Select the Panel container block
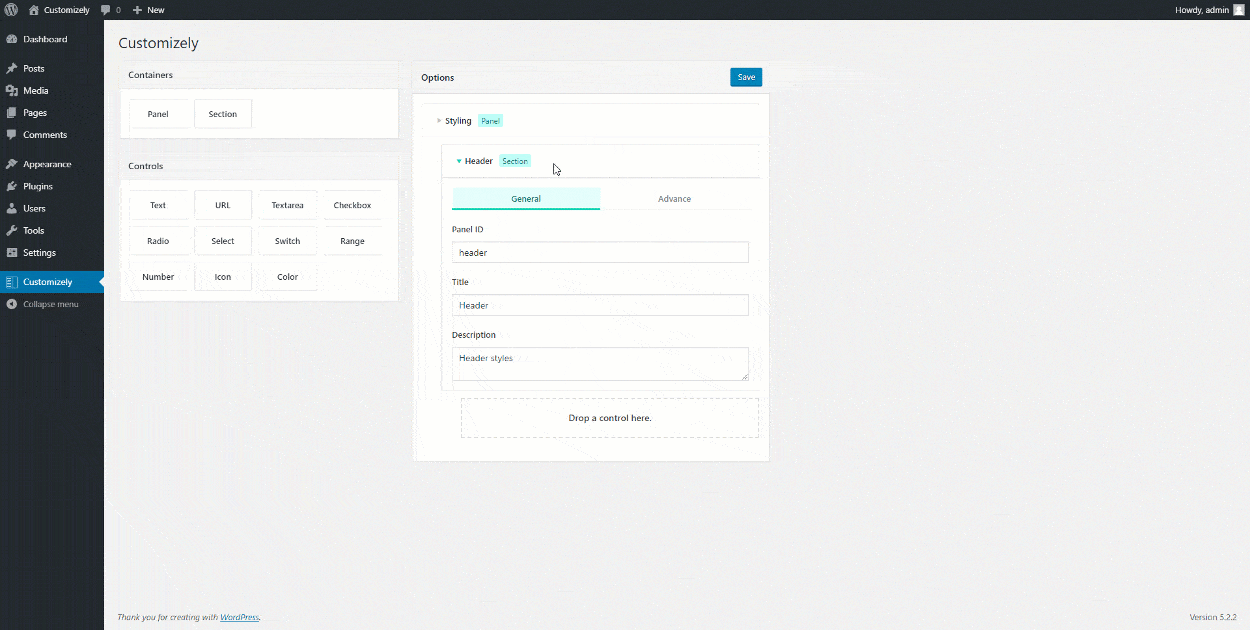 158,114
